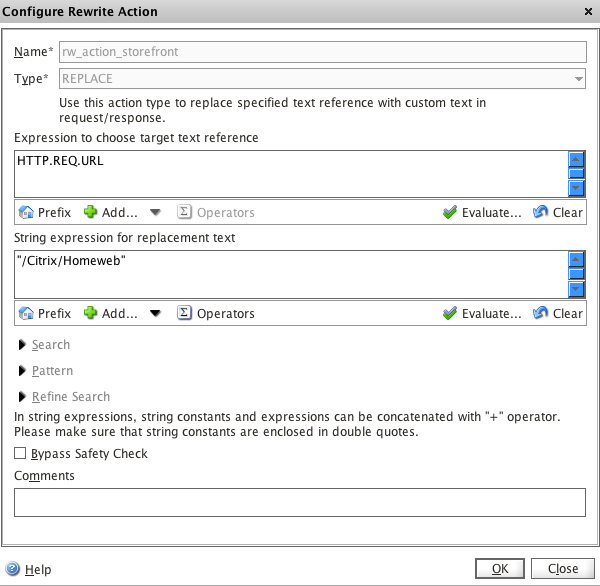Click green plus Add icon under target expression

pos(90,212)
